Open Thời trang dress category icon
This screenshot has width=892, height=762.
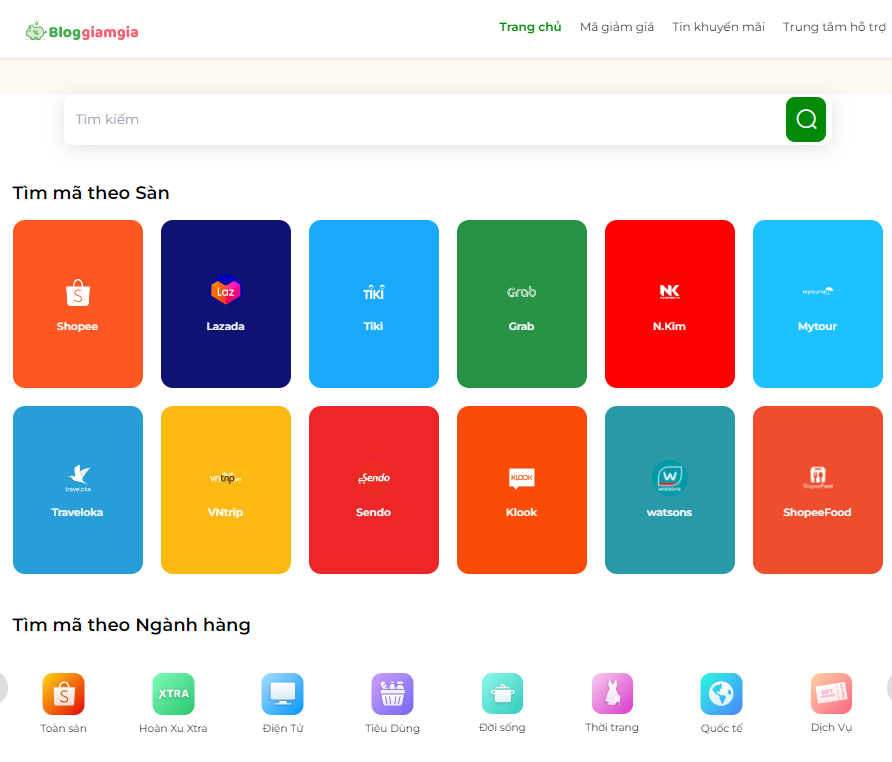[612, 693]
